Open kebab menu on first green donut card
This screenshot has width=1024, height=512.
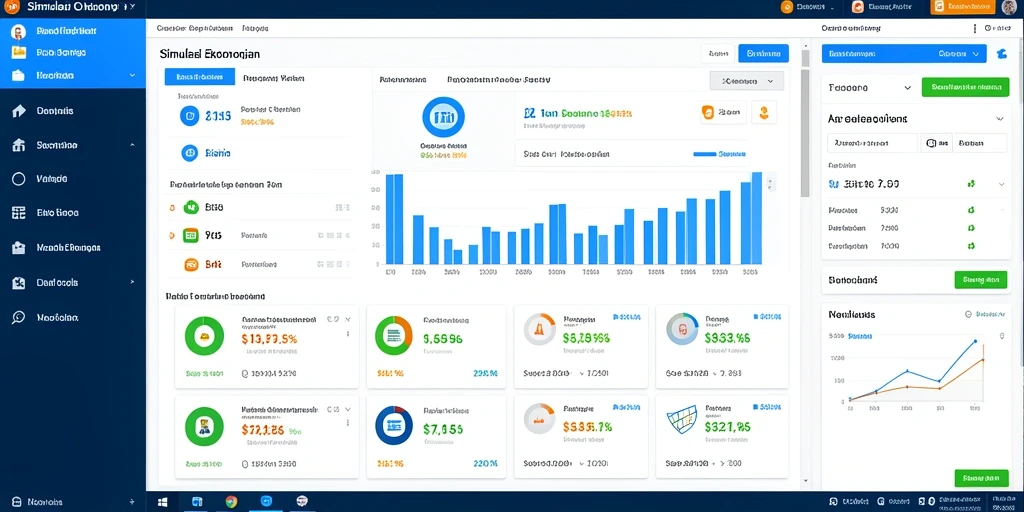point(348,332)
